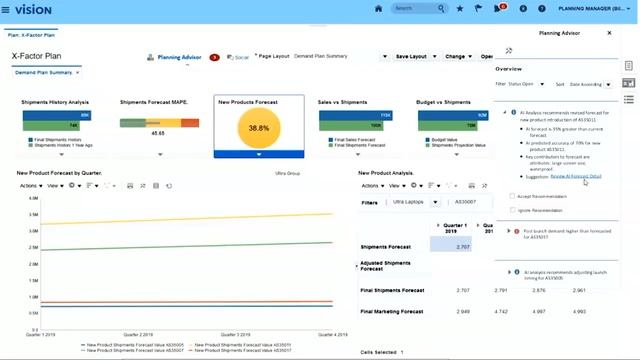640x360 pixels.
Task: Click the header Search field
Action: [414, 9]
